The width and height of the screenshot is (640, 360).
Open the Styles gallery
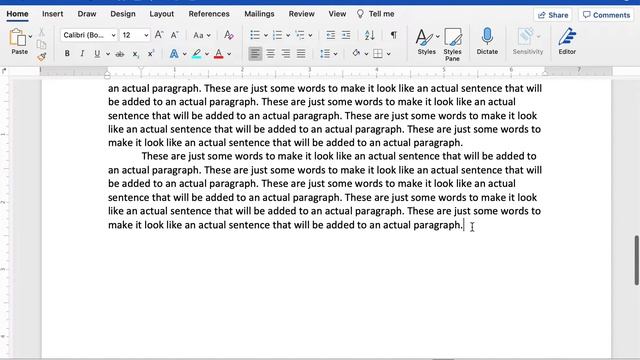click(427, 42)
